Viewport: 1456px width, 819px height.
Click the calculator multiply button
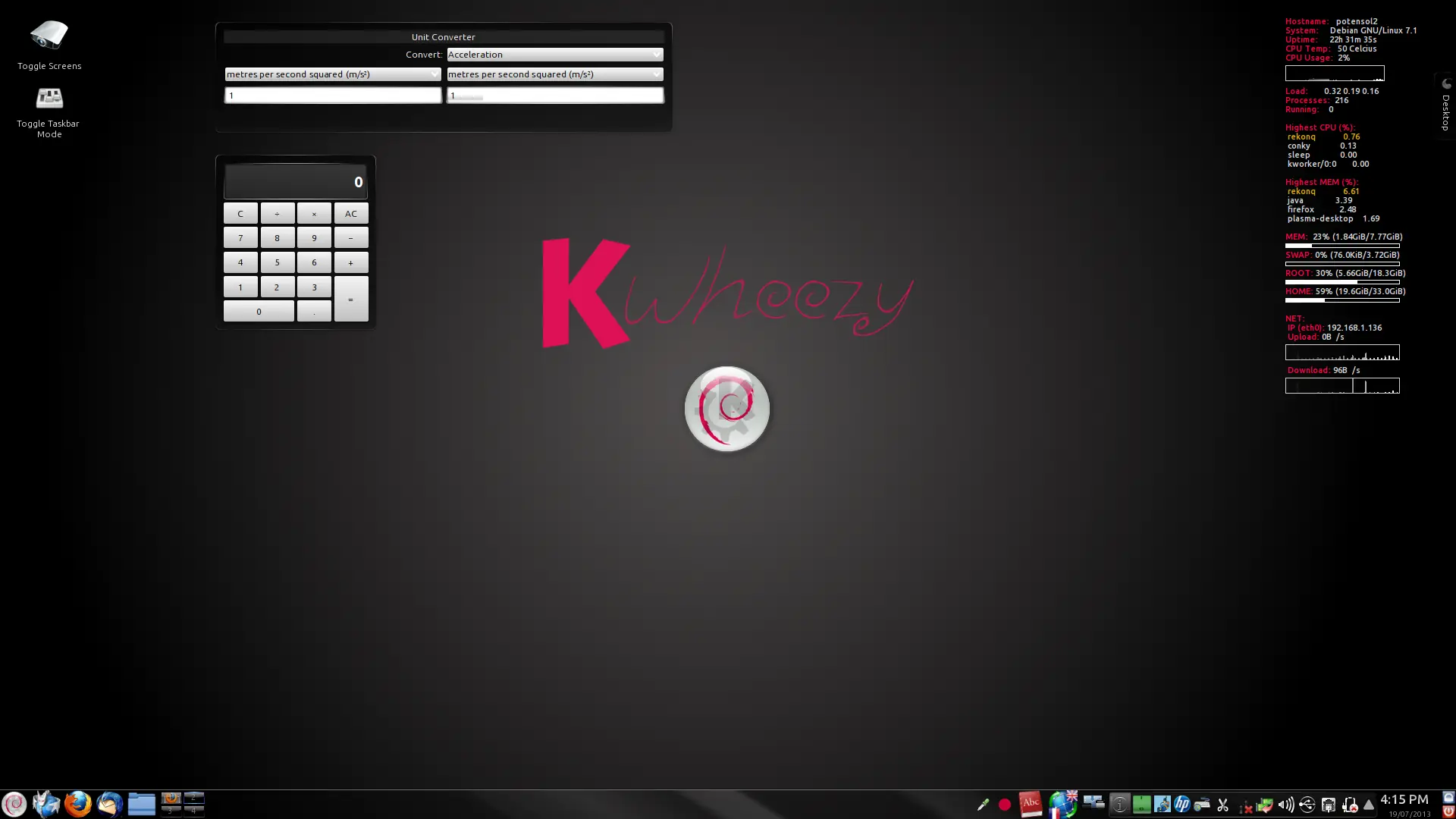coord(314,214)
